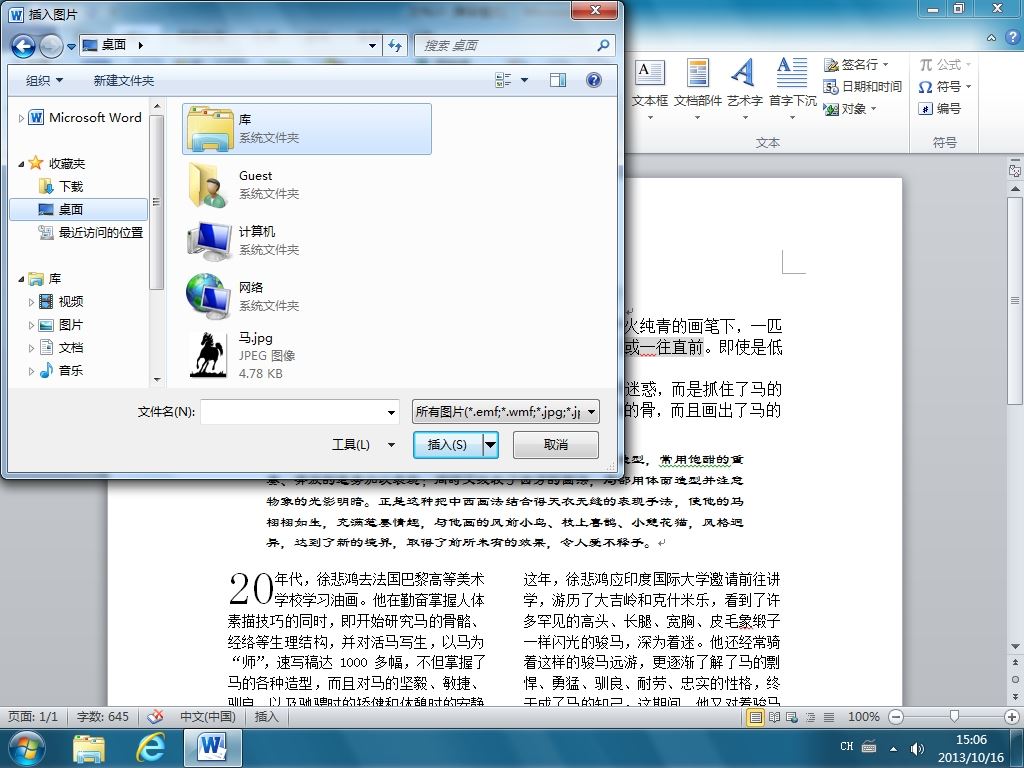
Task: Open the 组织 menu
Action: coord(44,80)
